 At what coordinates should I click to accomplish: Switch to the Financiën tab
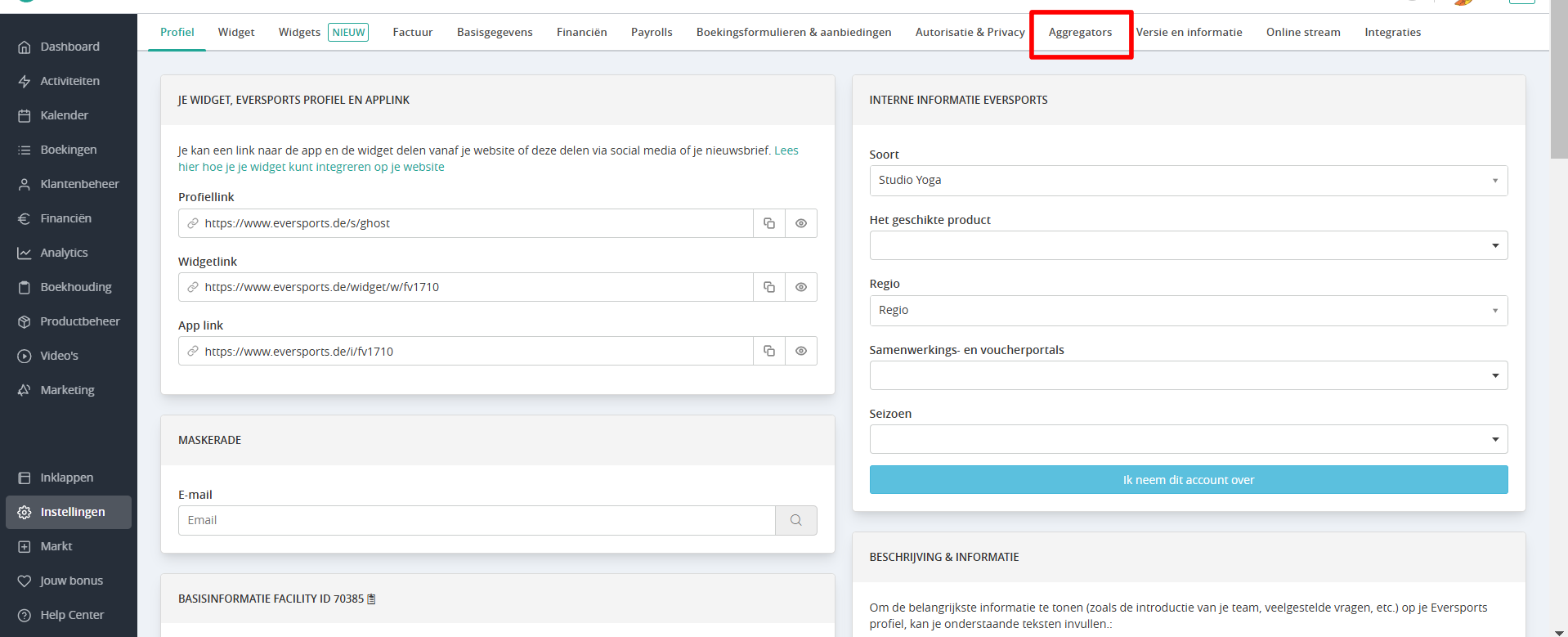pos(582,32)
